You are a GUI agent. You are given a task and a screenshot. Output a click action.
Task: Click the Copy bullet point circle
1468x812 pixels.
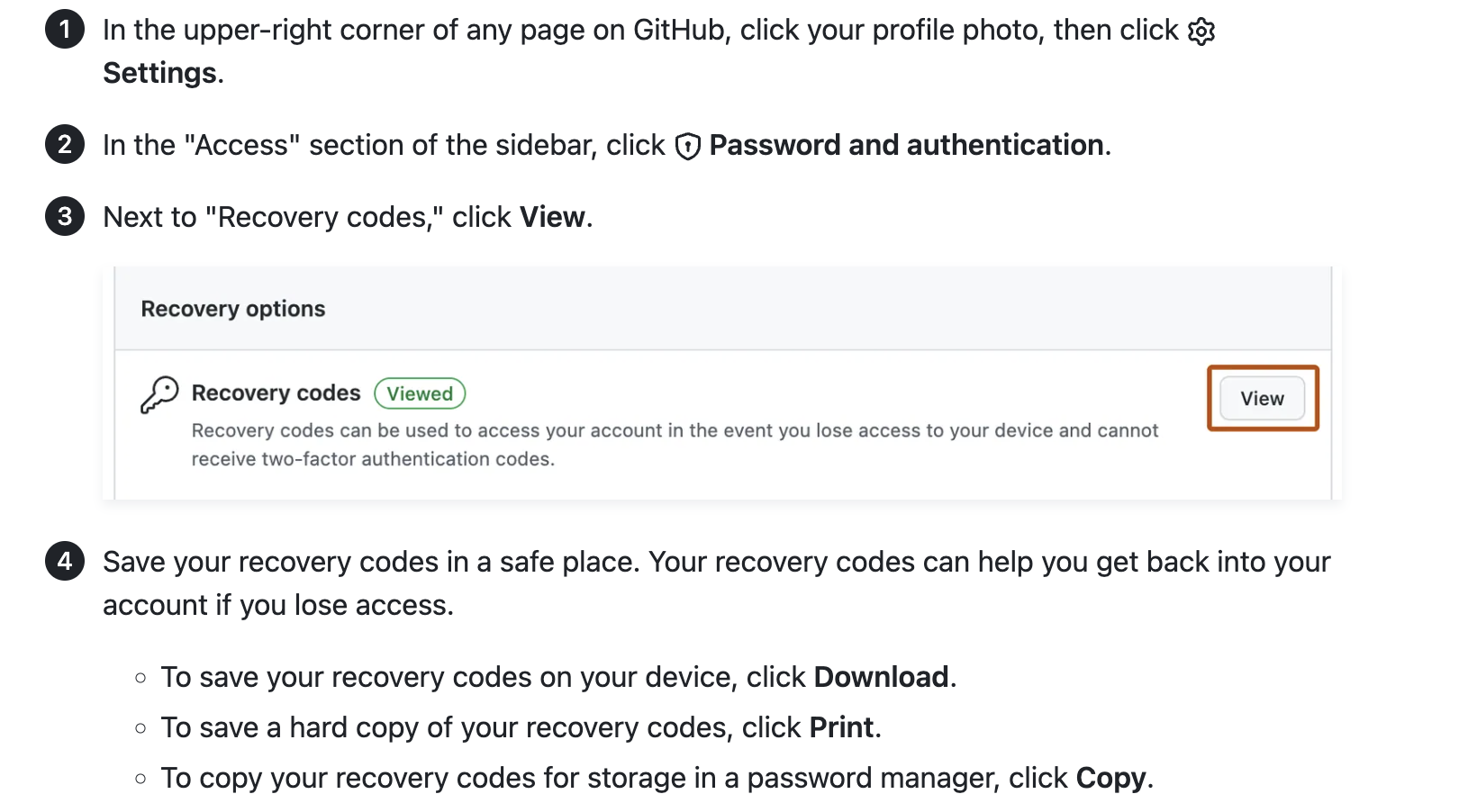point(140,778)
